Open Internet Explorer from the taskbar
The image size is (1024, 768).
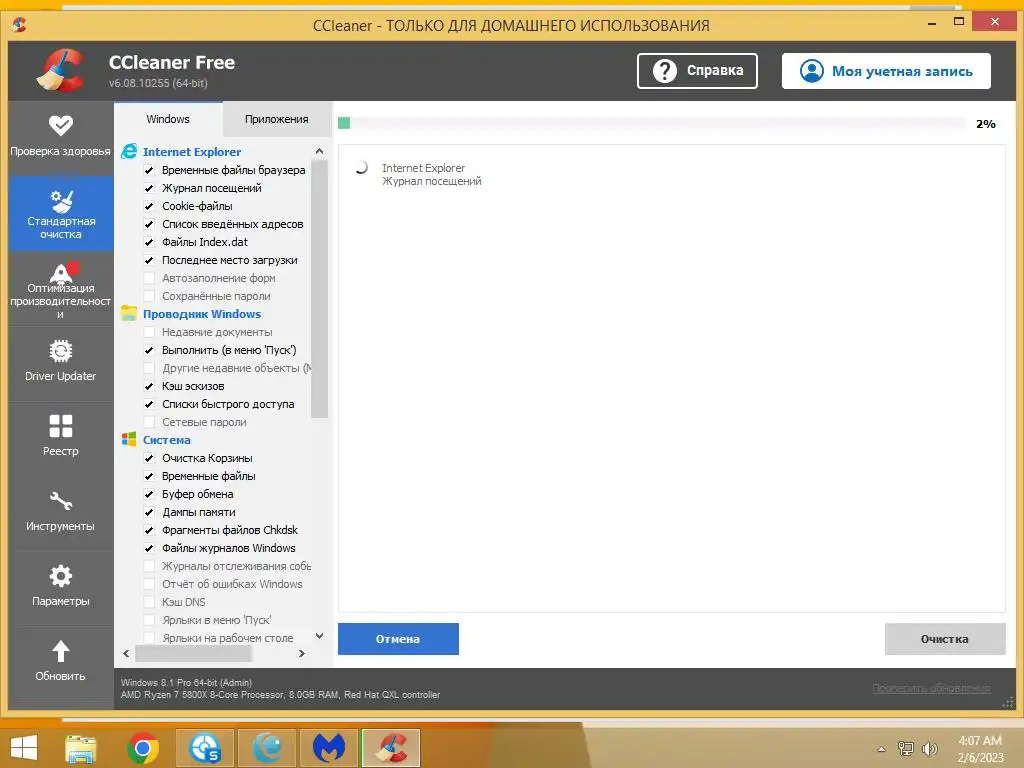[267, 748]
